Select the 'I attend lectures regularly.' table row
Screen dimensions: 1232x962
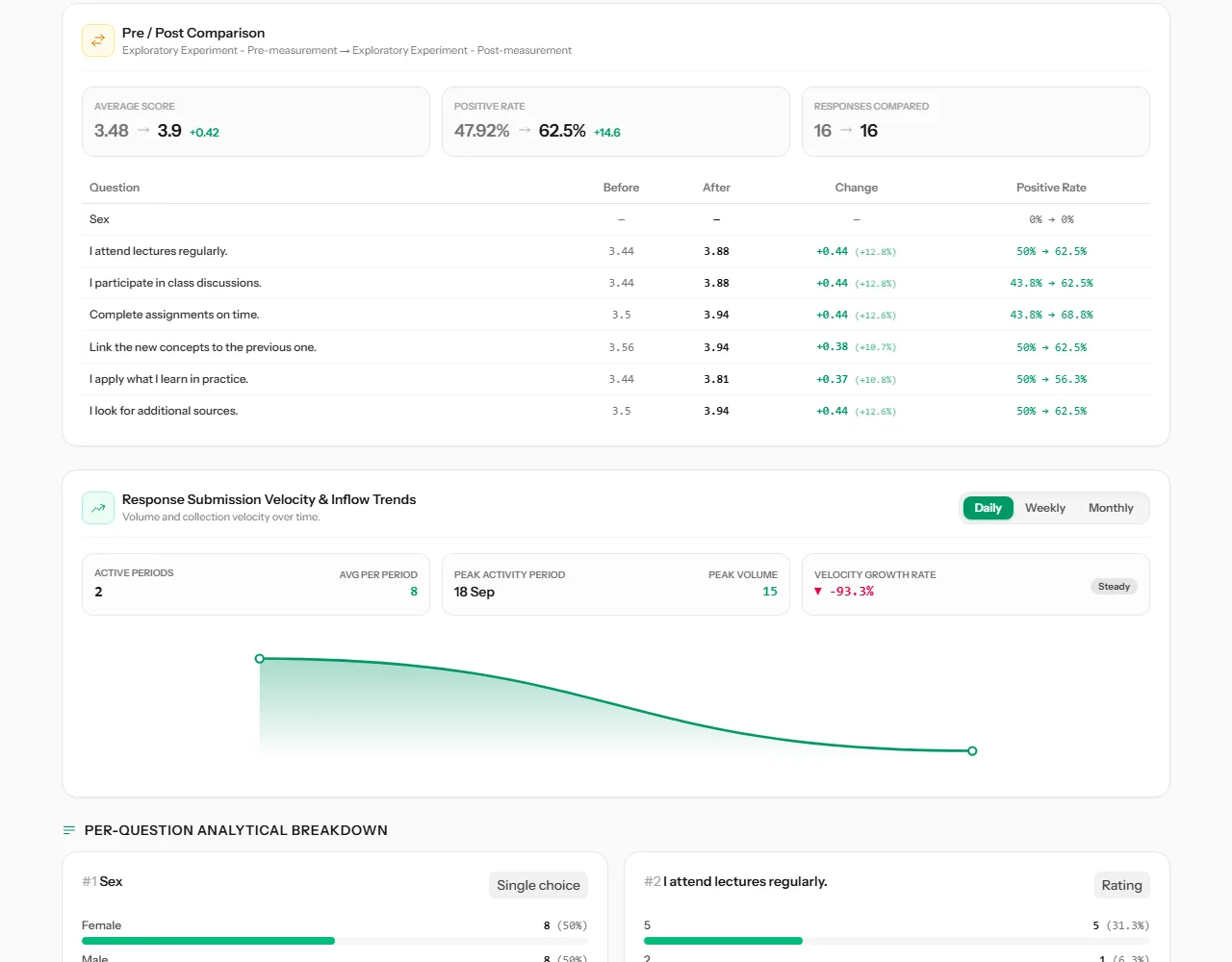(x=616, y=251)
